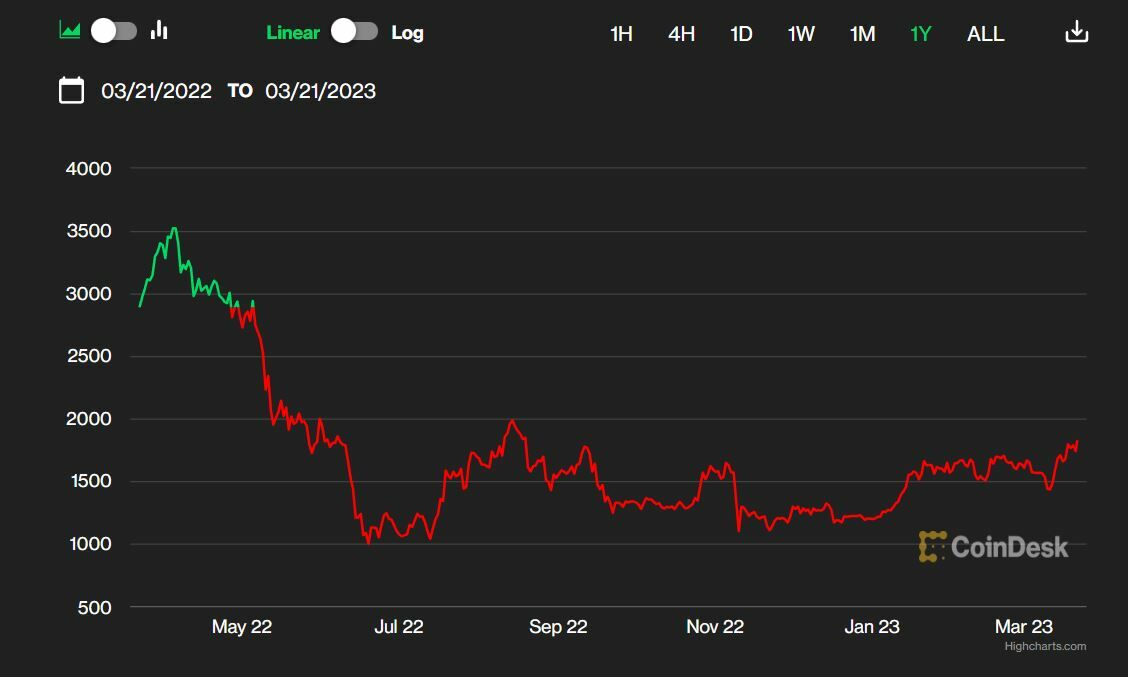Open the Highcharts.com credit link

pyautogui.click(x=1045, y=646)
